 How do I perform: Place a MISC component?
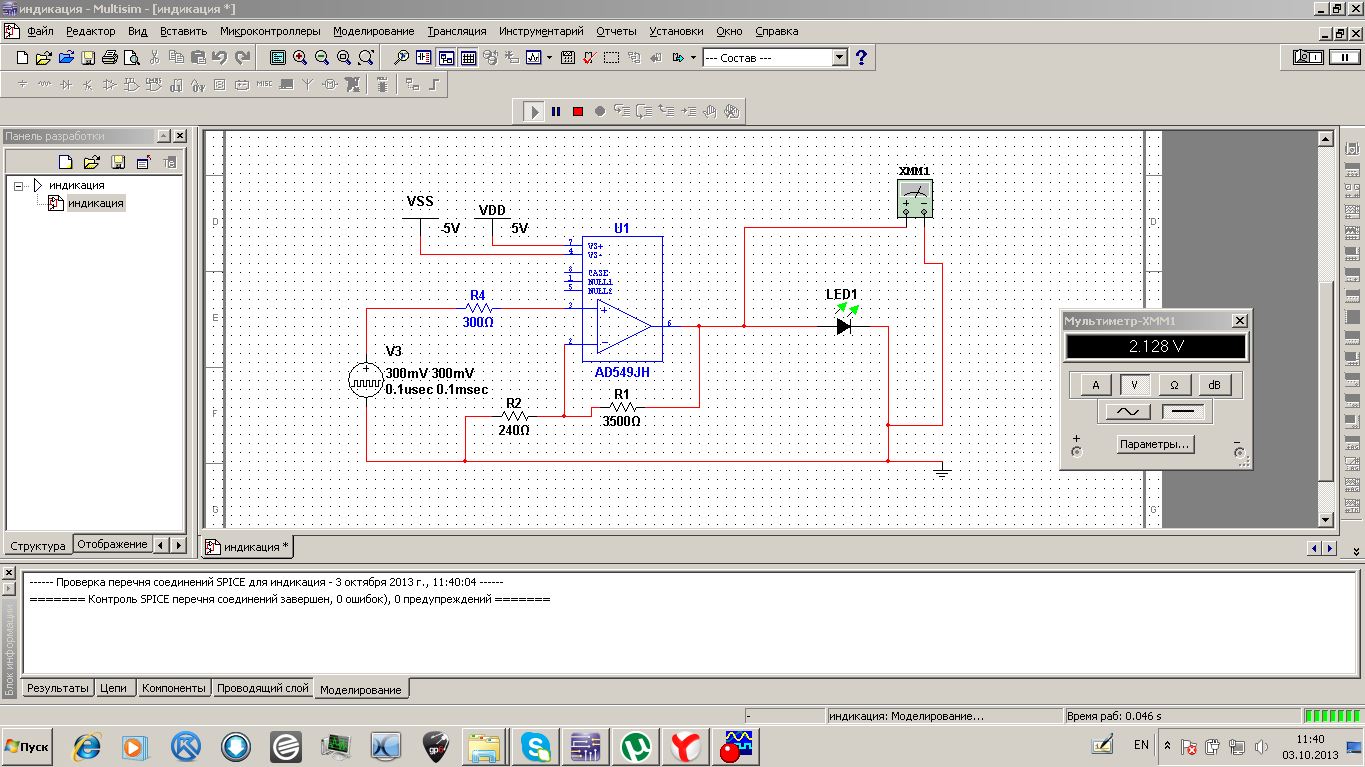pos(264,85)
